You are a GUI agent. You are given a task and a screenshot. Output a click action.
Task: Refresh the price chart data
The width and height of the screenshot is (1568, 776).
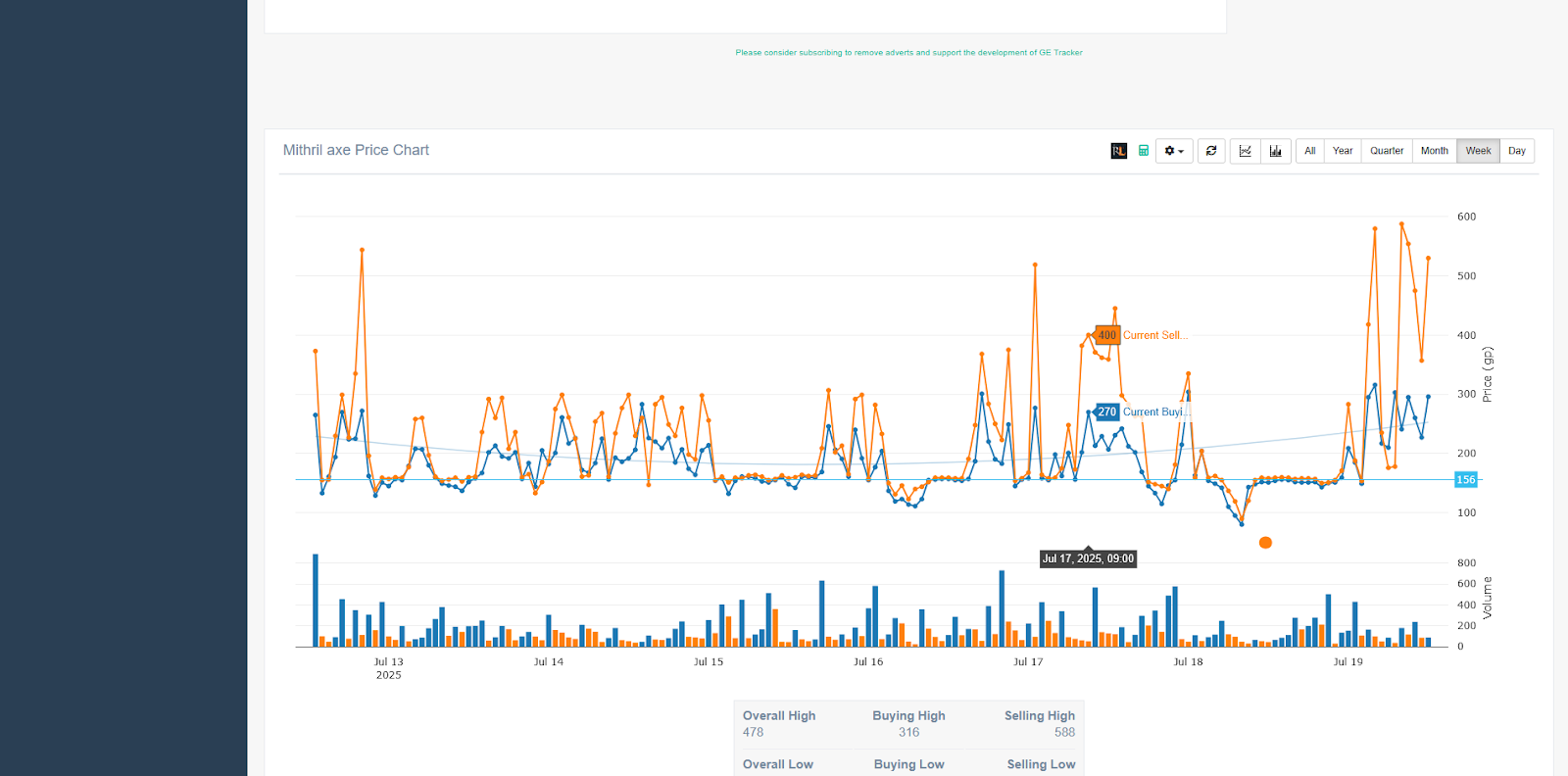pyautogui.click(x=1211, y=151)
